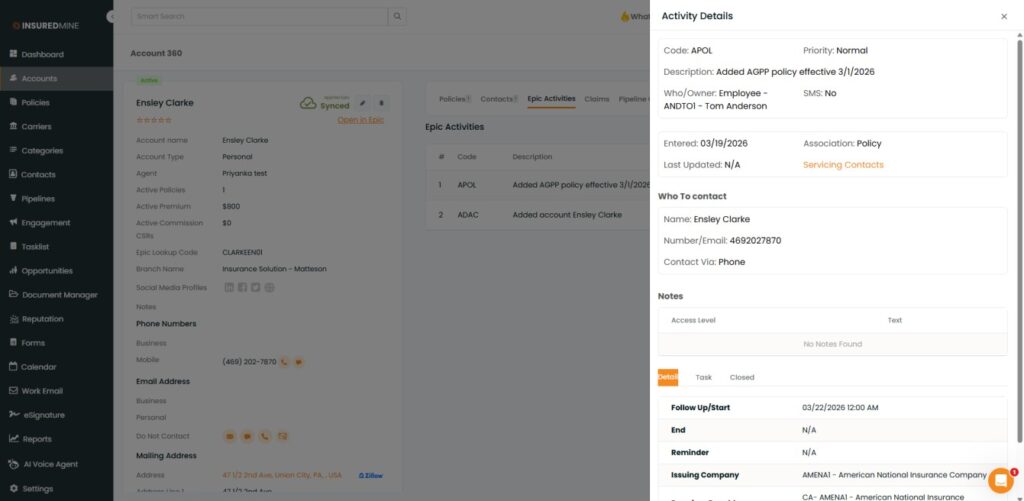Toggle Do Not Contact for text messages
Image resolution: width=1024 pixels, height=501 pixels.
(x=247, y=436)
